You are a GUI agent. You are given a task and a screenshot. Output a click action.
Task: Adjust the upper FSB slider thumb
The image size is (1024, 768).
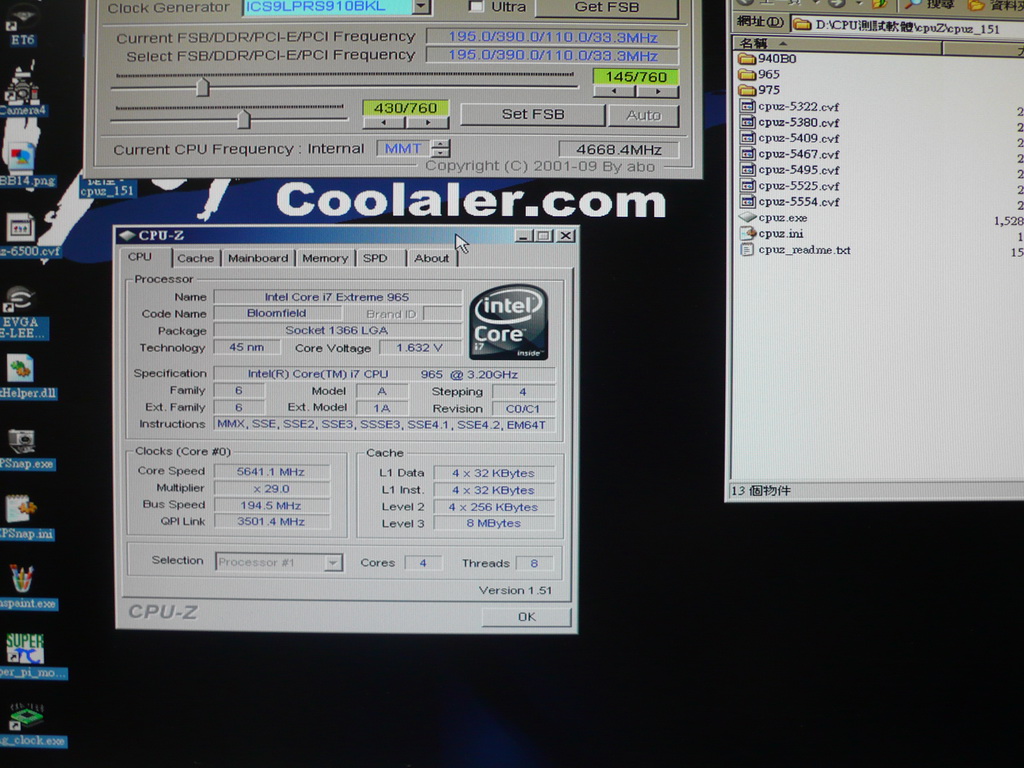point(203,87)
